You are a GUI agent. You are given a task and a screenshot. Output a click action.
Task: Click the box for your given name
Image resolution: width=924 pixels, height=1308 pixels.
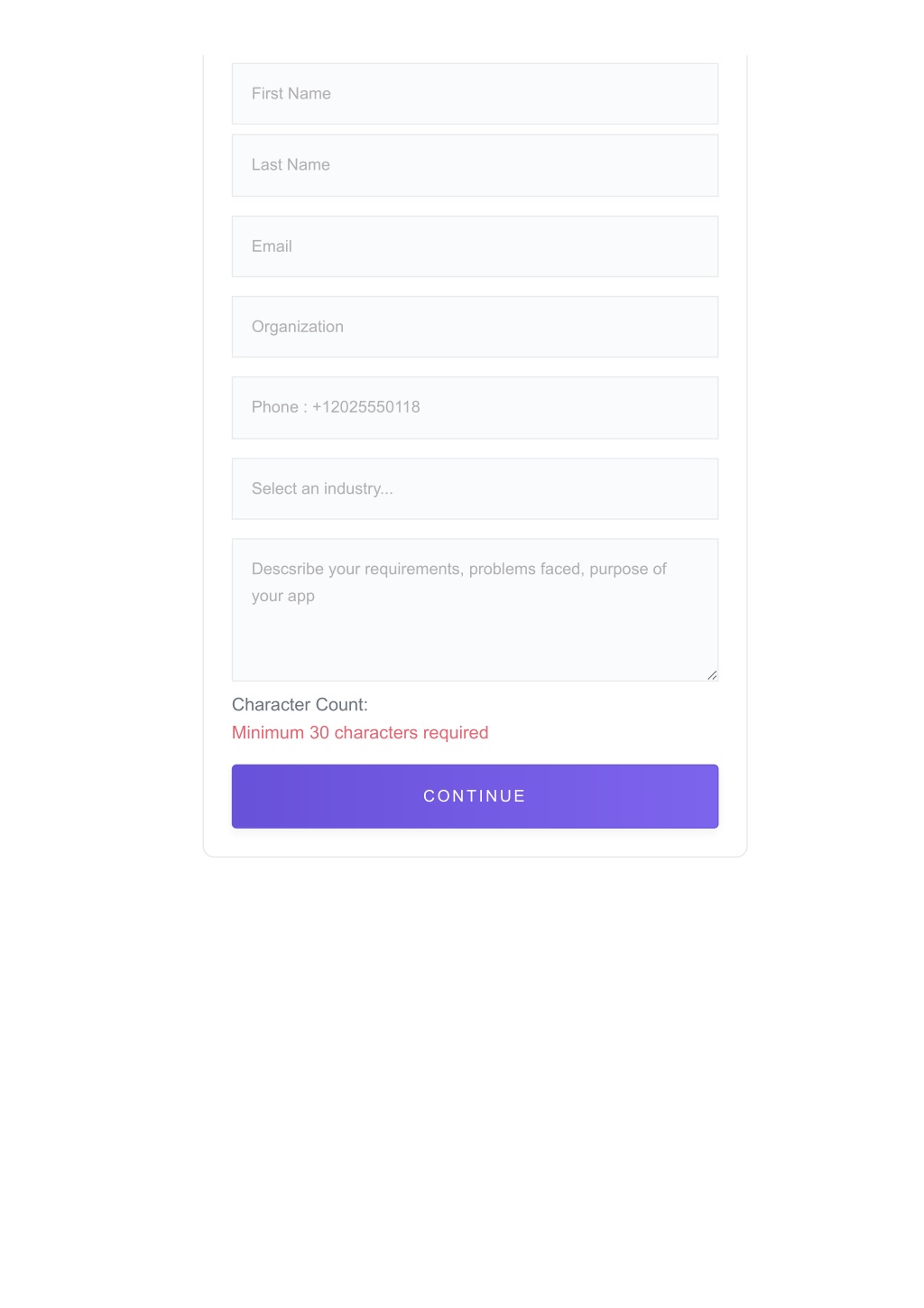click(475, 94)
